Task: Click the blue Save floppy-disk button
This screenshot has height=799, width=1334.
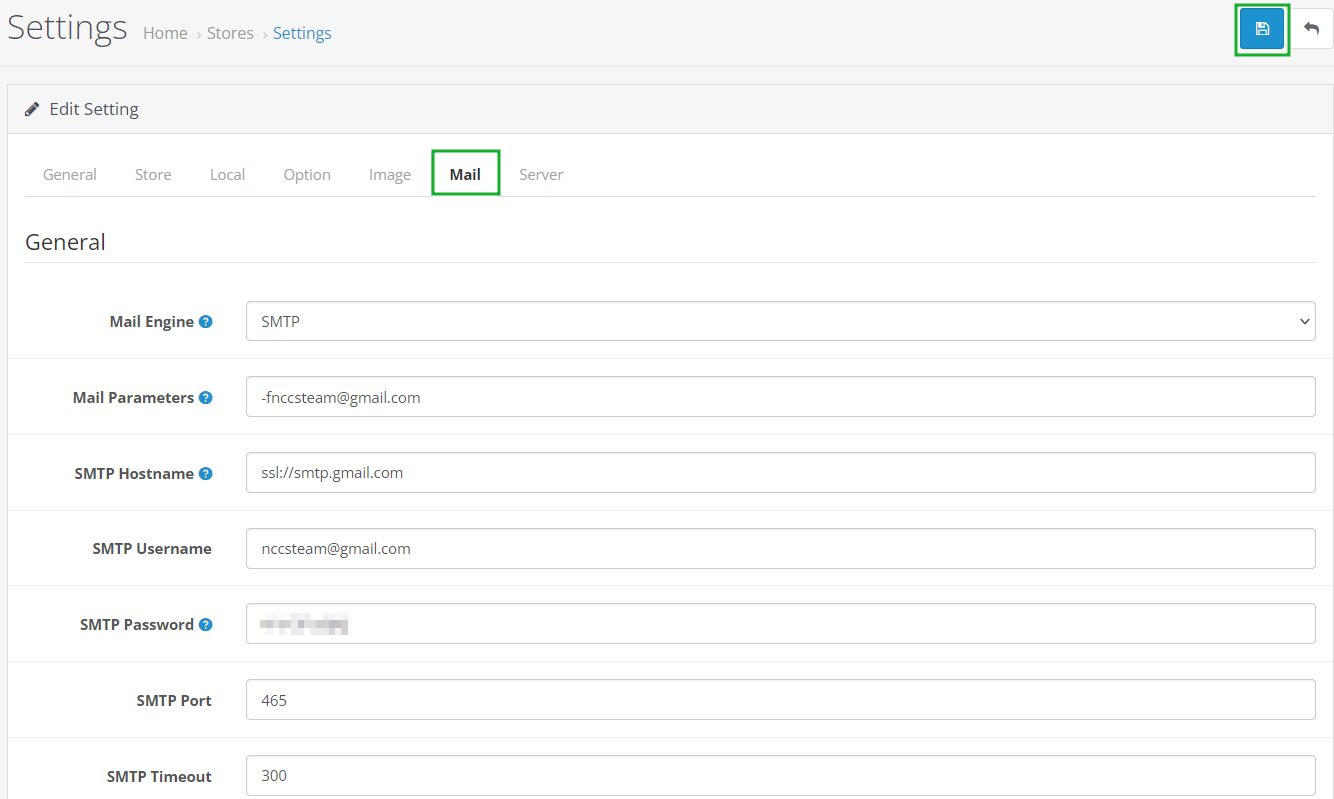Action: (x=1262, y=29)
